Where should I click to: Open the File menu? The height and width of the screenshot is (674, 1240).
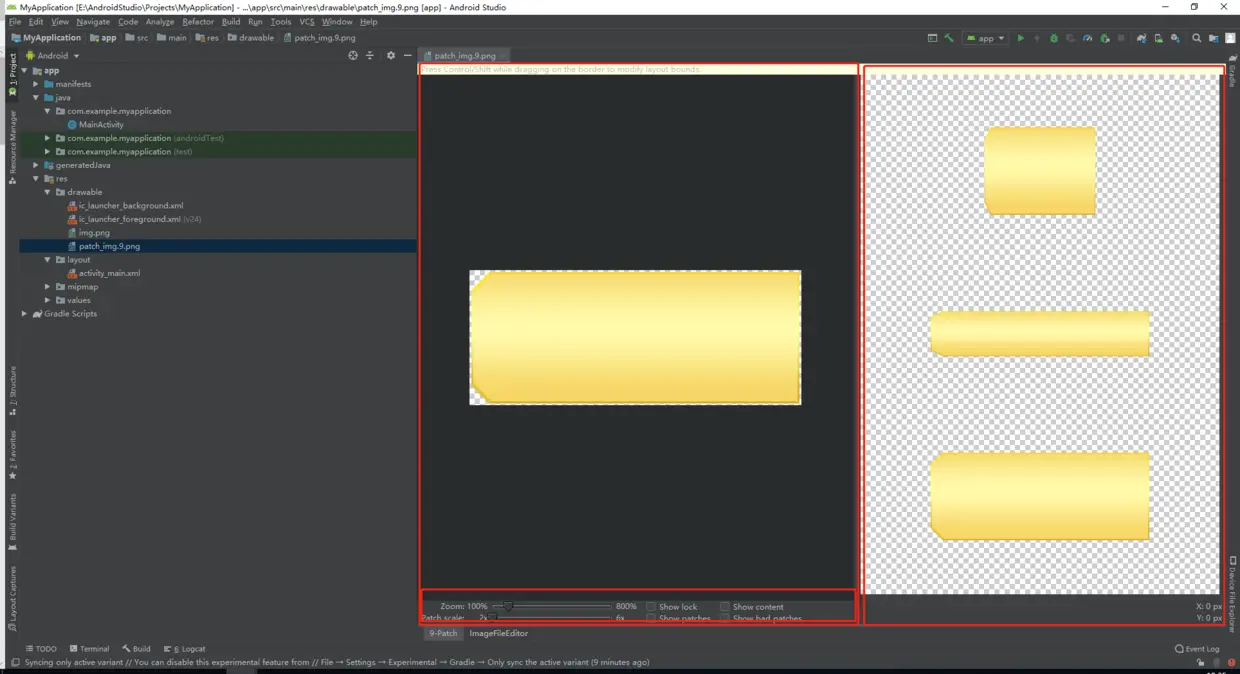pyautogui.click(x=15, y=21)
